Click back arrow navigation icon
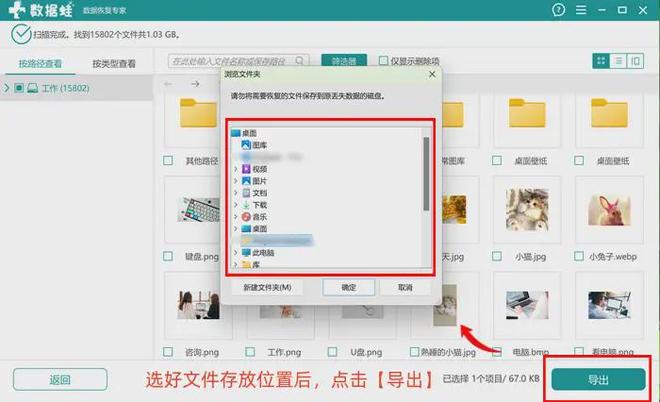The width and height of the screenshot is (660, 402). 170,84
